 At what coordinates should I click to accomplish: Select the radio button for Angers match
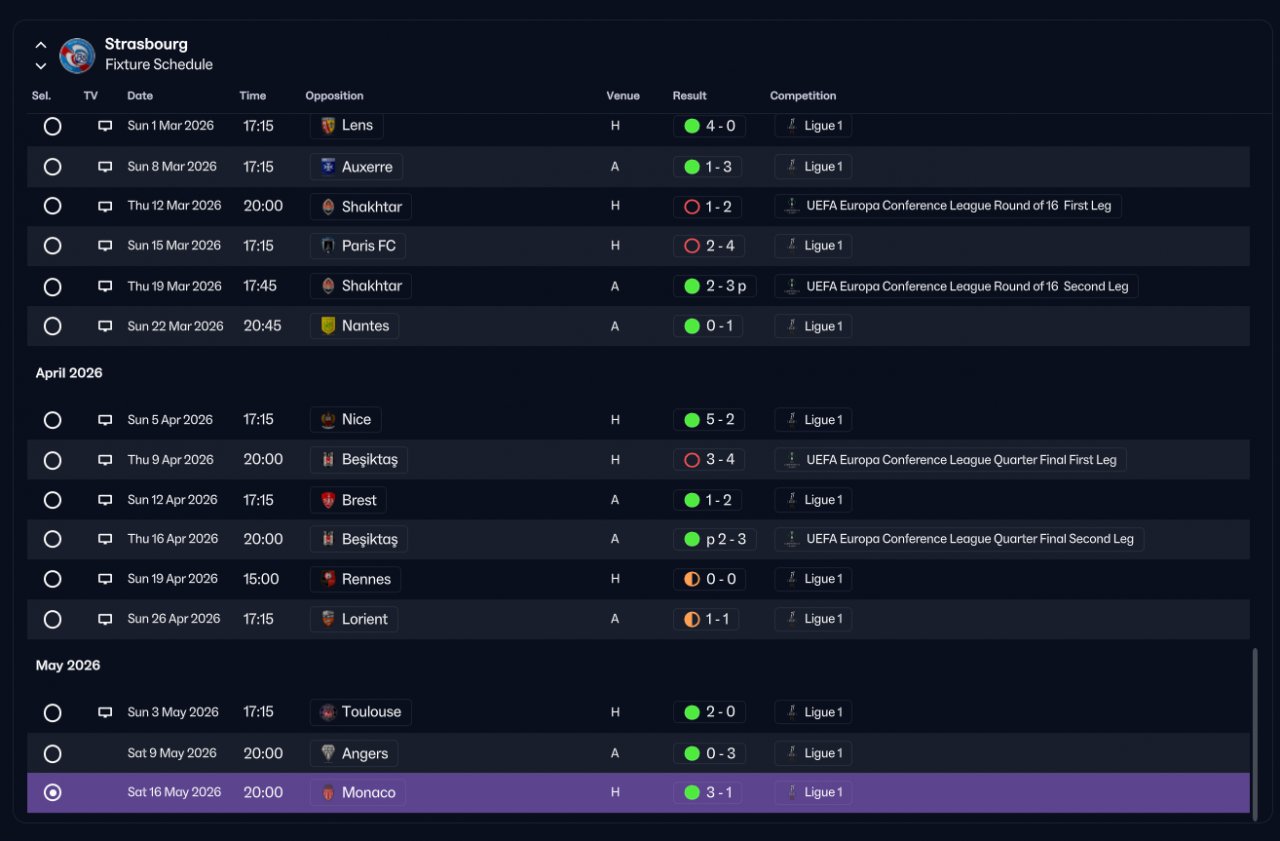point(52,753)
